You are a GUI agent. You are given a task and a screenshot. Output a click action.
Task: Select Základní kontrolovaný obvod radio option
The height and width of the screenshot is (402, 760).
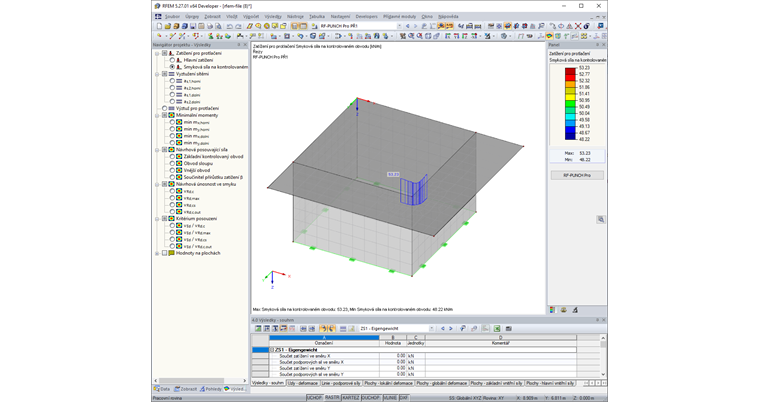point(172,157)
